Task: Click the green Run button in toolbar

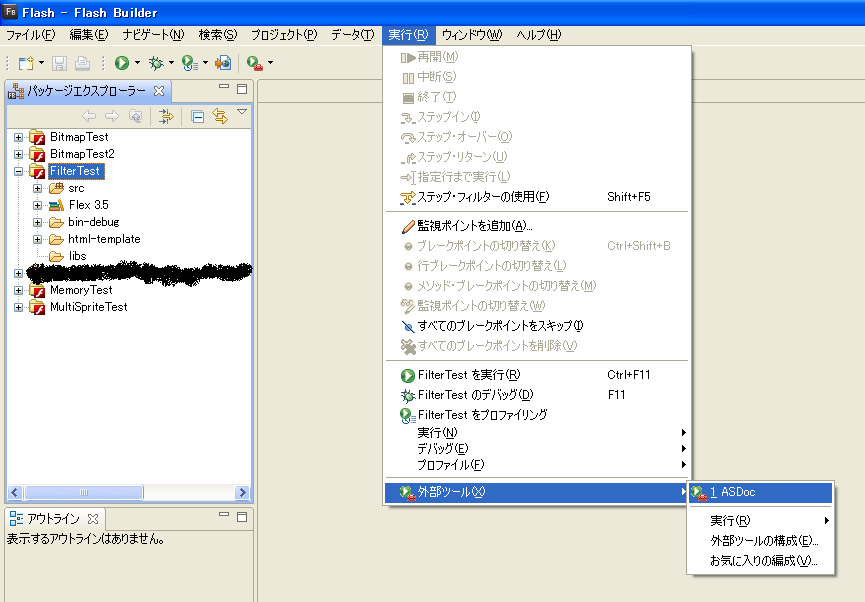Action: click(x=120, y=63)
